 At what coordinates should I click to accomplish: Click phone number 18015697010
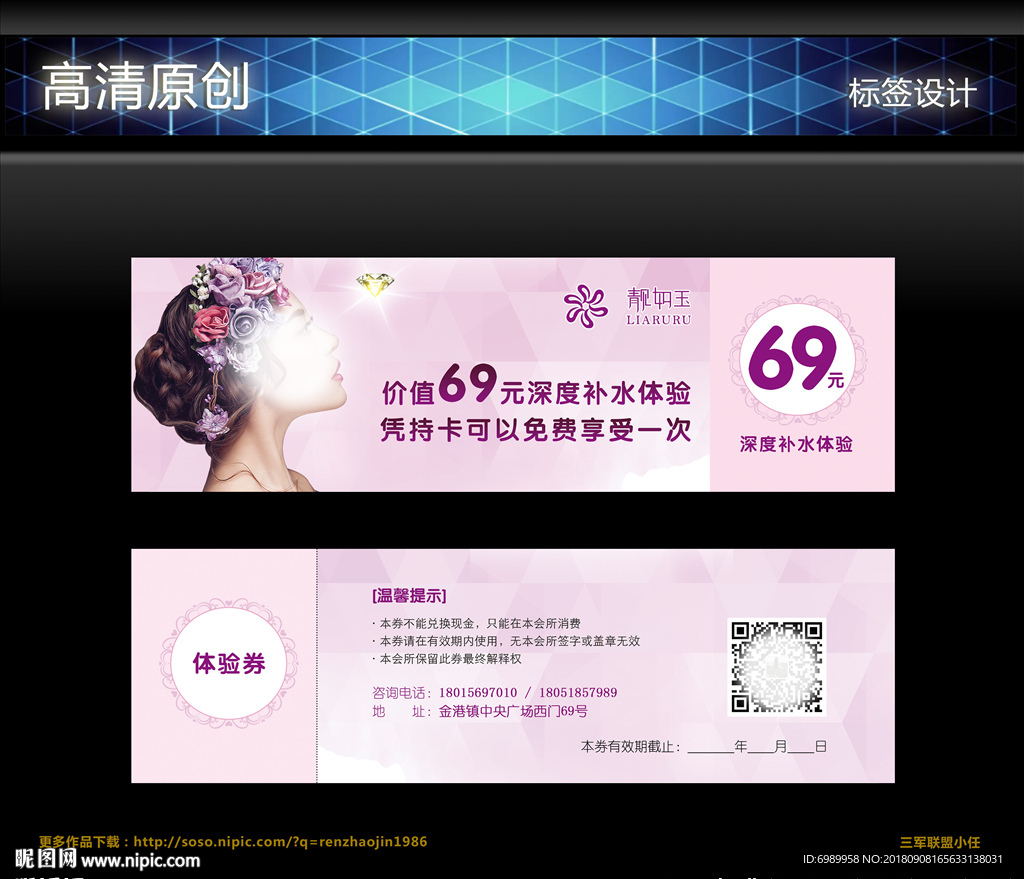point(478,692)
